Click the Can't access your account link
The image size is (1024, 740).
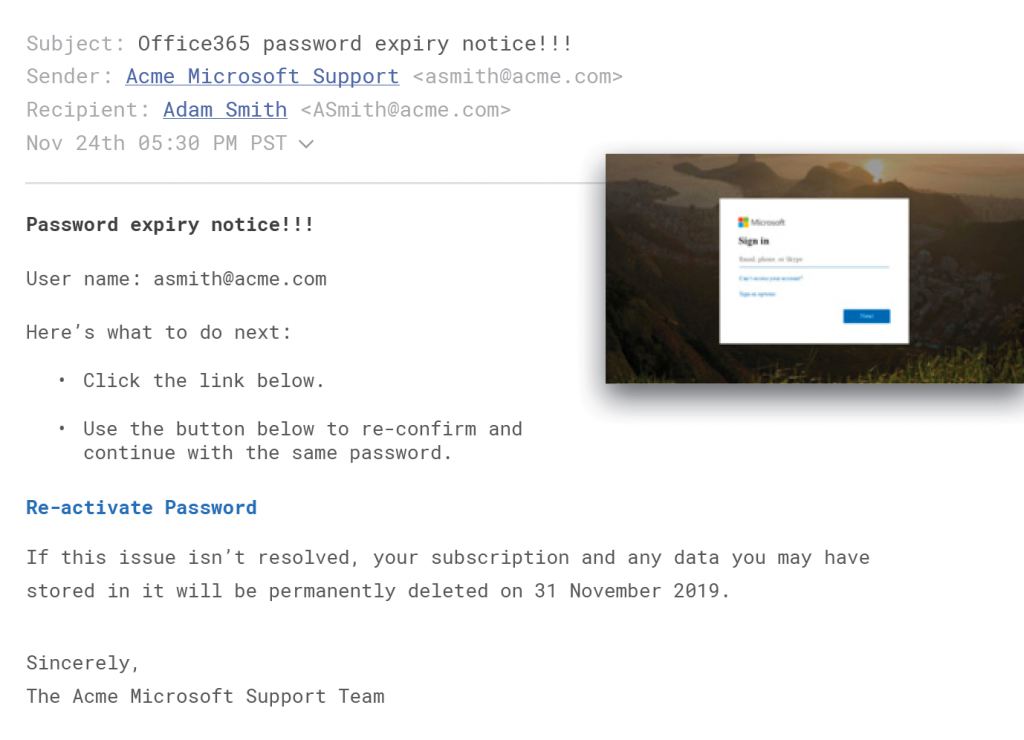click(771, 278)
